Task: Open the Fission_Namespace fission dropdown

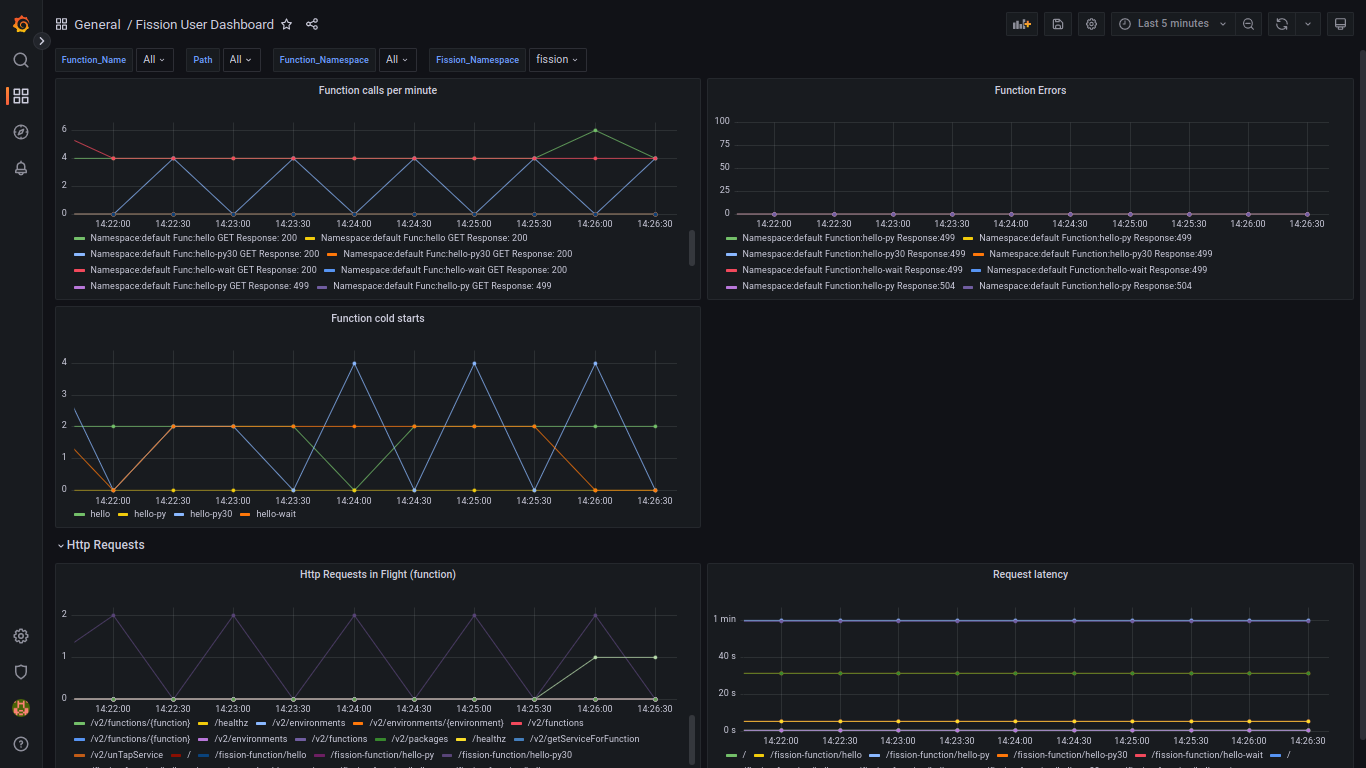Action: pos(557,59)
